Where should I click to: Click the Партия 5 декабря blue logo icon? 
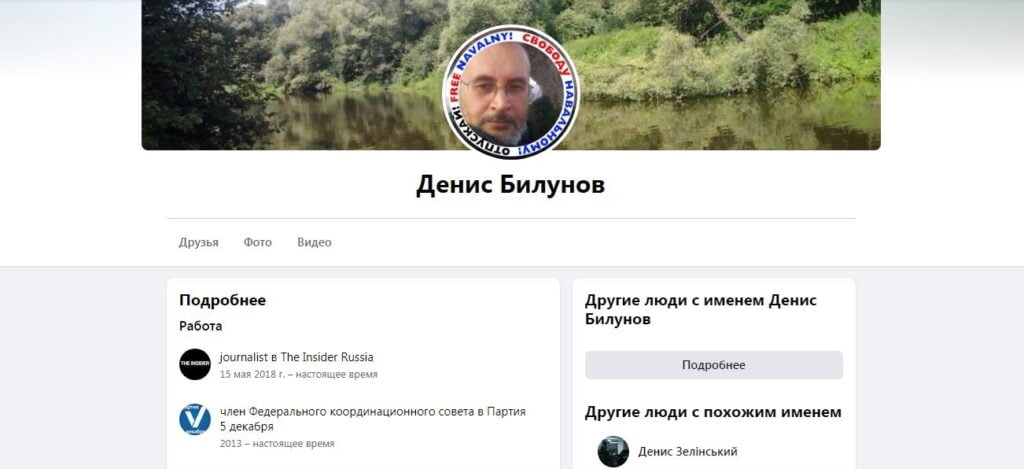tap(195, 419)
